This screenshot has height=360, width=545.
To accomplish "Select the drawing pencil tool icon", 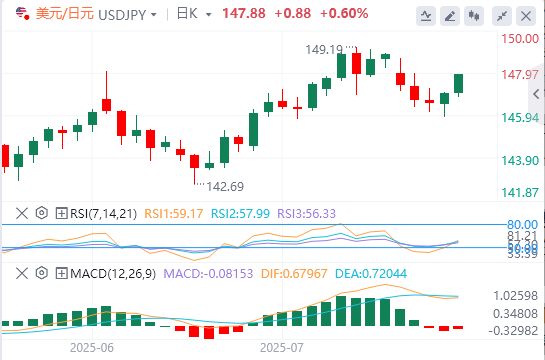I will pos(450,16).
